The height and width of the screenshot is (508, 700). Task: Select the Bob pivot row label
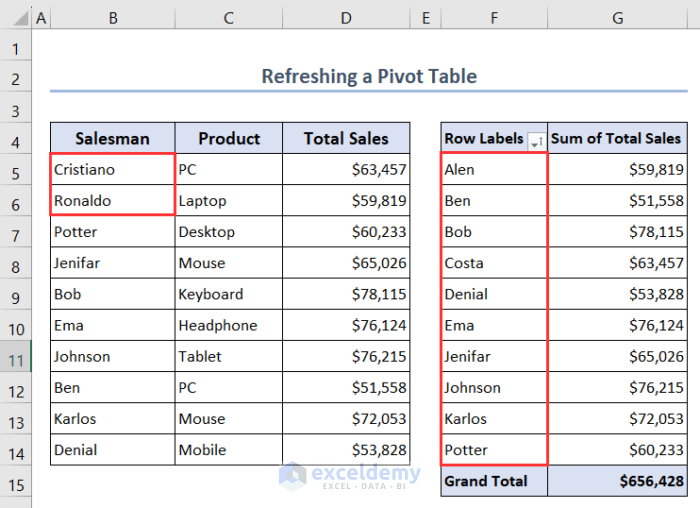[494, 232]
